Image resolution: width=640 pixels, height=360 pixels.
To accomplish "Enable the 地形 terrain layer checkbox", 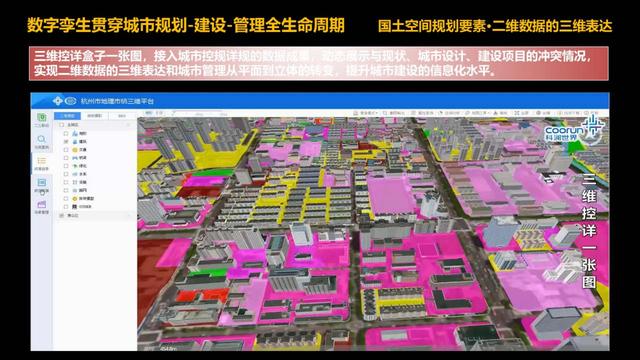I will [66, 133].
